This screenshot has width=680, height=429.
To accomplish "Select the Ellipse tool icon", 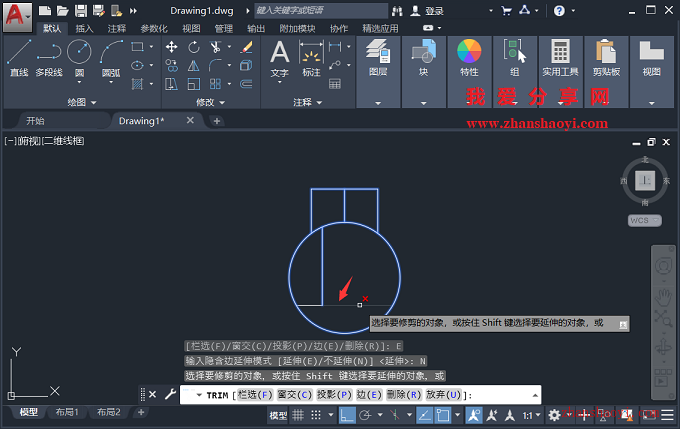I will coord(137,65).
